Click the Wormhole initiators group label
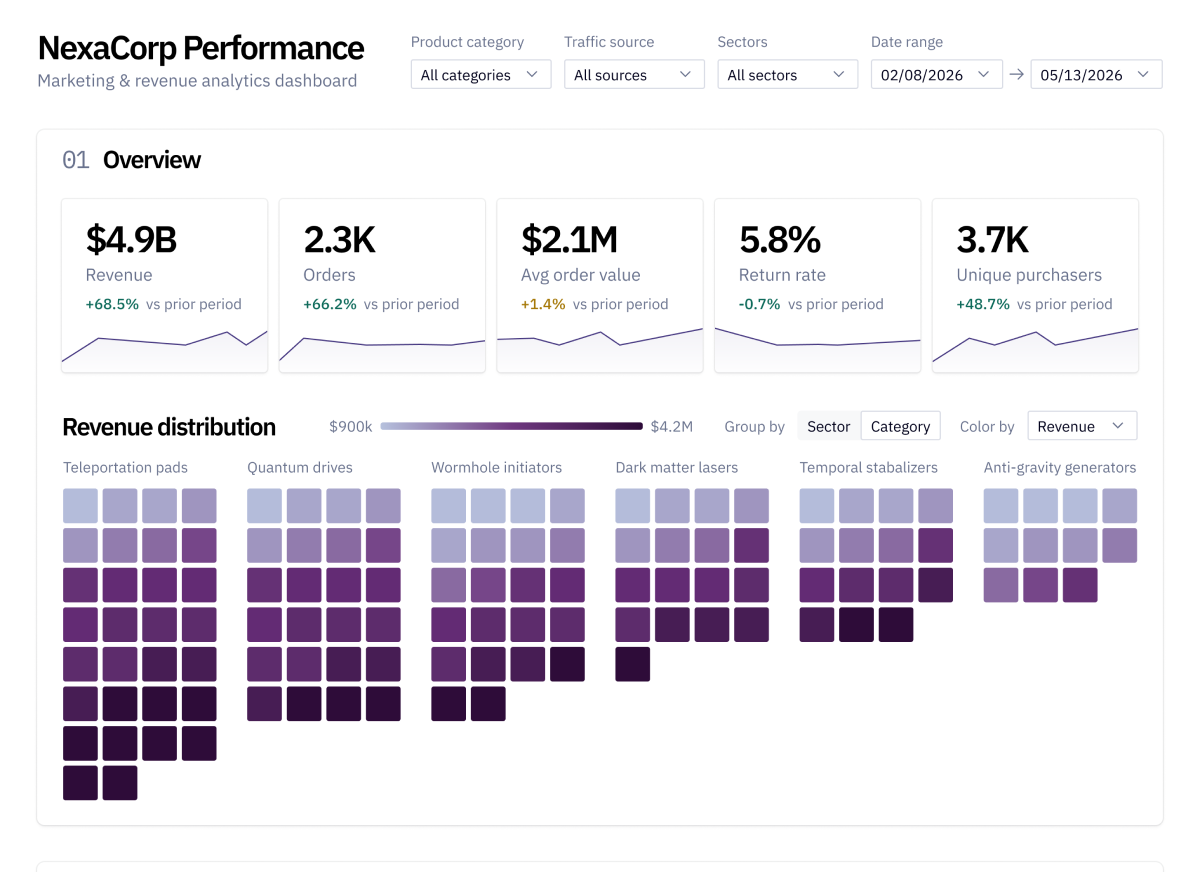This screenshot has height=872, width=1200. pyautogui.click(x=497, y=467)
